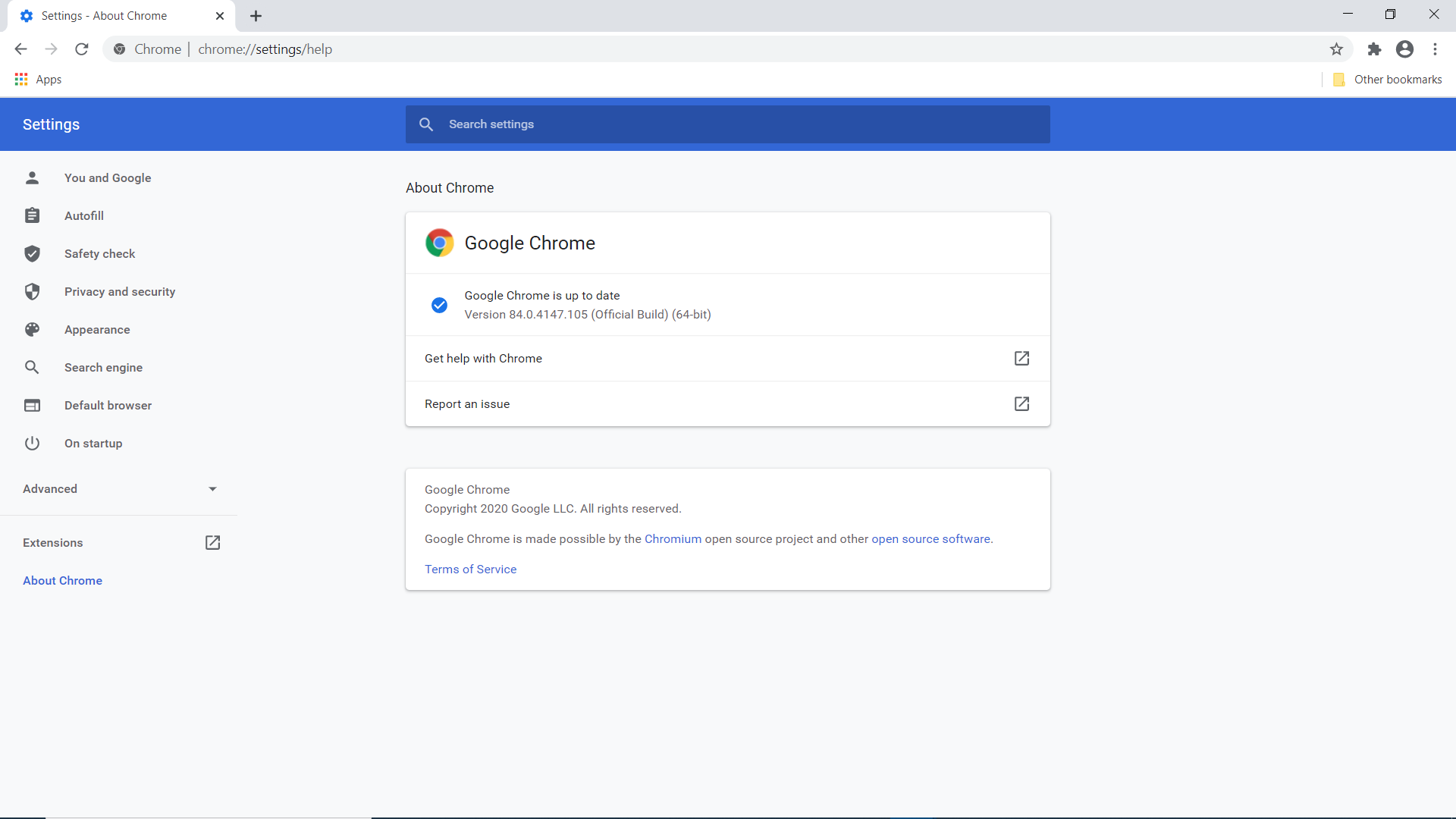Reload the current page
1456x819 pixels.
(82, 49)
